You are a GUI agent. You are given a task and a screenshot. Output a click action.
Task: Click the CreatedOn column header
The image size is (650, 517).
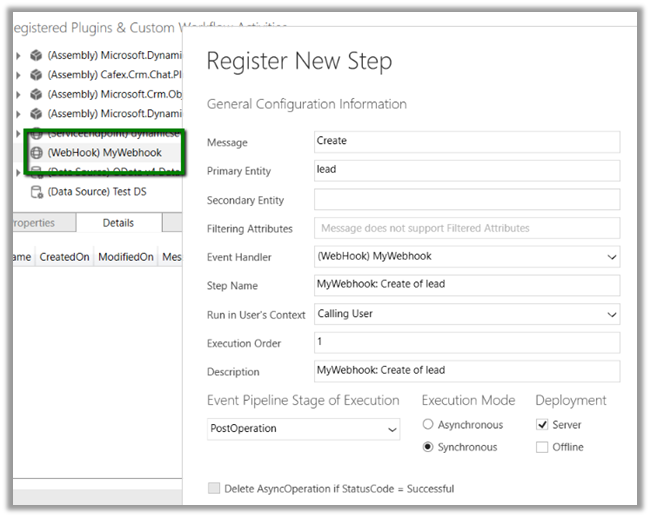click(65, 257)
